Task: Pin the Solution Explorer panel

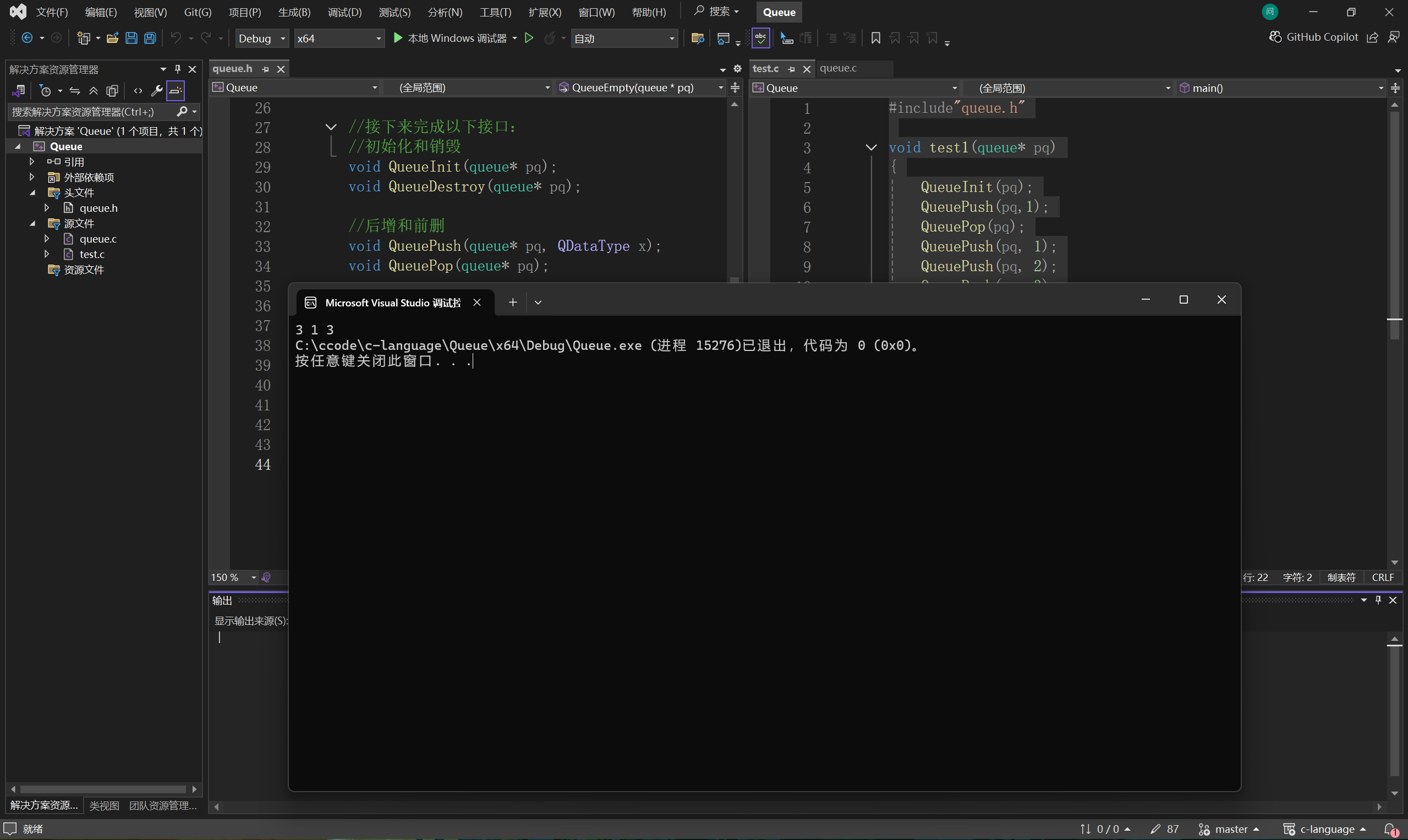Action: [178, 69]
